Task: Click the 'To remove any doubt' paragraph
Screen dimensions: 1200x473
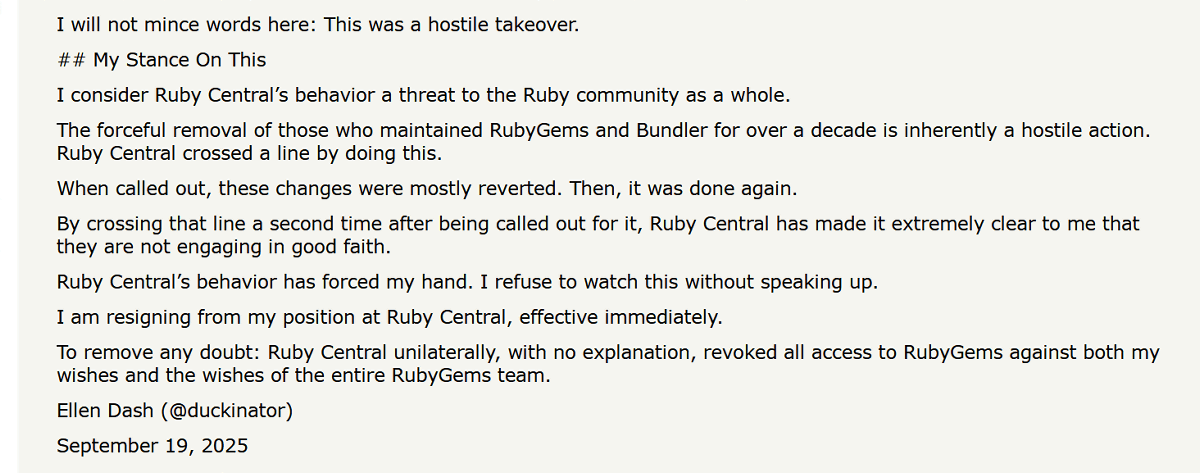Action: tap(608, 364)
